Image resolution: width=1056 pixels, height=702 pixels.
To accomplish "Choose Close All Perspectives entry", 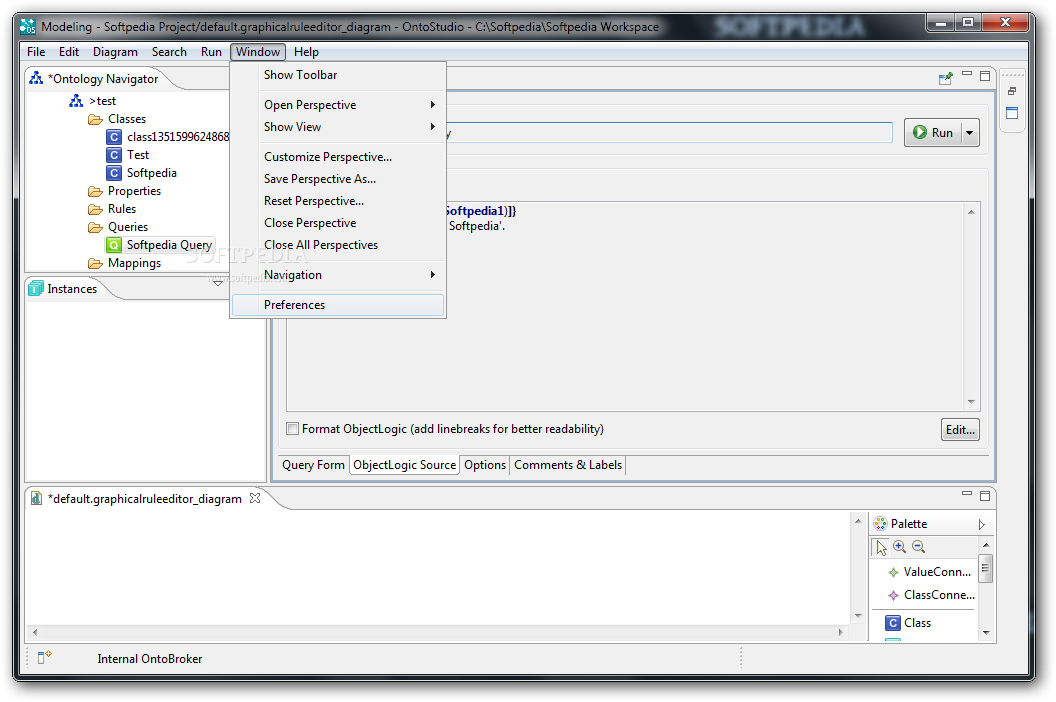I will (x=338, y=245).
